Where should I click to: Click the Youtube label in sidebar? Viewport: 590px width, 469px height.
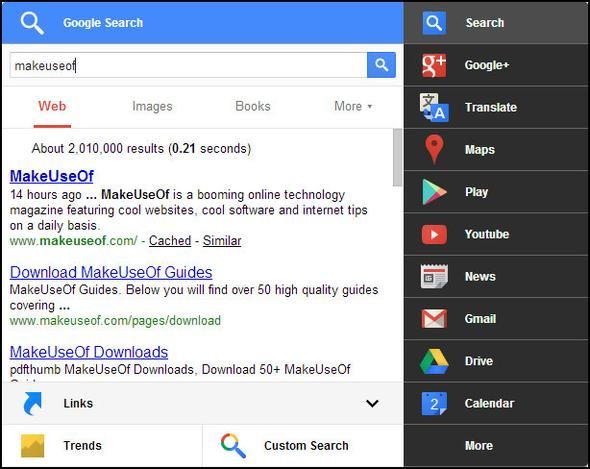point(487,234)
